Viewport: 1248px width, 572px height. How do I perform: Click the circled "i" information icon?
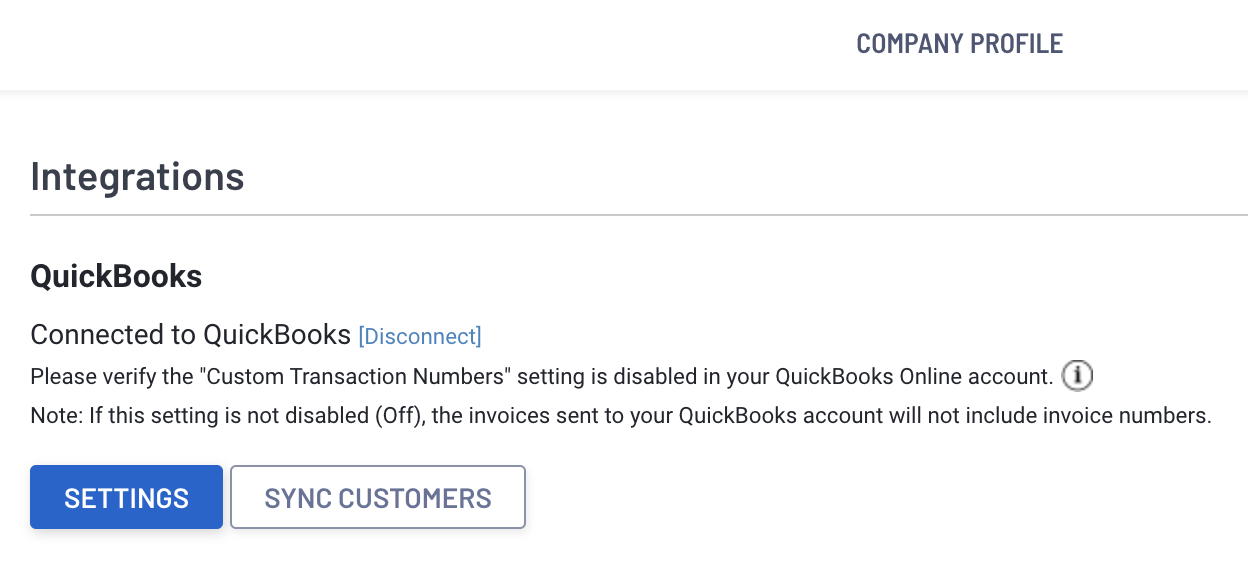(x=1077, y=377)
